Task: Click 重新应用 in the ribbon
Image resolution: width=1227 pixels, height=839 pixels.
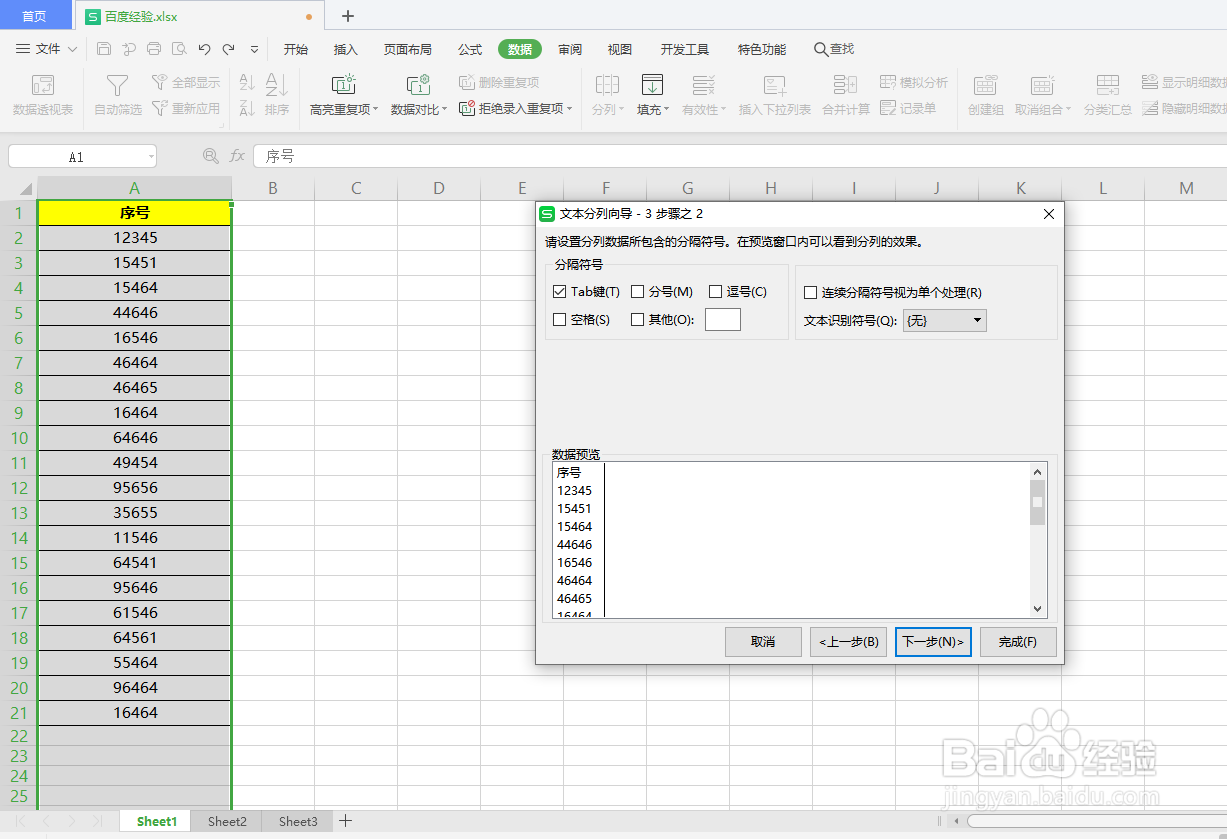Action: pos(186,108)
